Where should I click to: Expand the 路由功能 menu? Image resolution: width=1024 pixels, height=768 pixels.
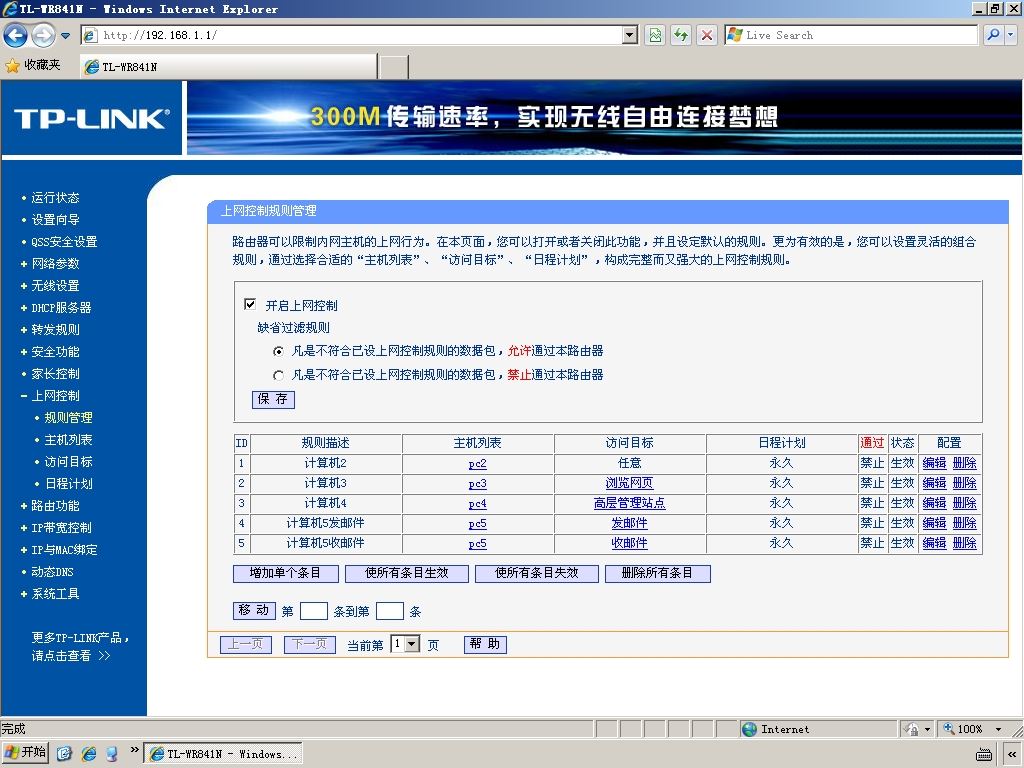point(55,505)
